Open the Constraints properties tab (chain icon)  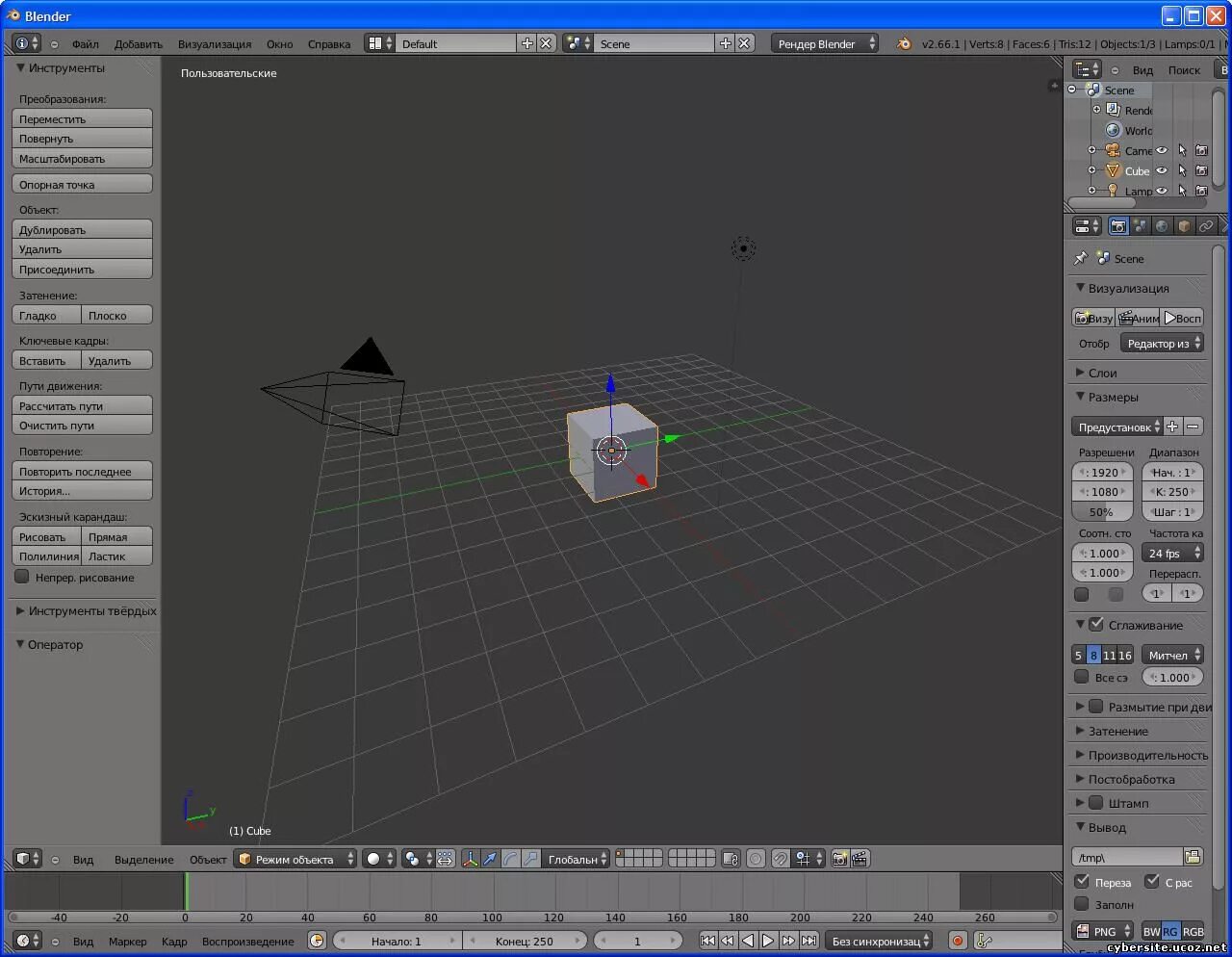(x=1206, y=226)
